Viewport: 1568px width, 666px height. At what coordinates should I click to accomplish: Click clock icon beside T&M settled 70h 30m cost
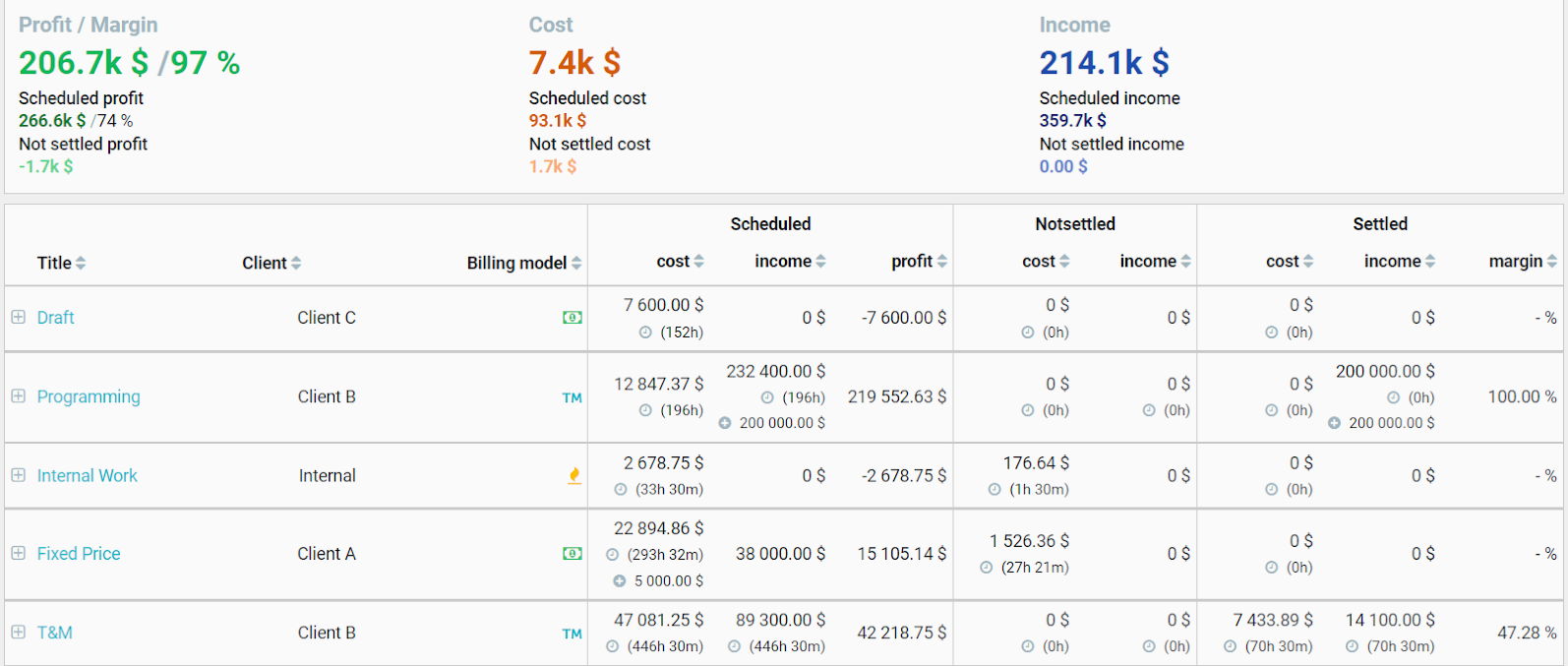coord(1231,646)
